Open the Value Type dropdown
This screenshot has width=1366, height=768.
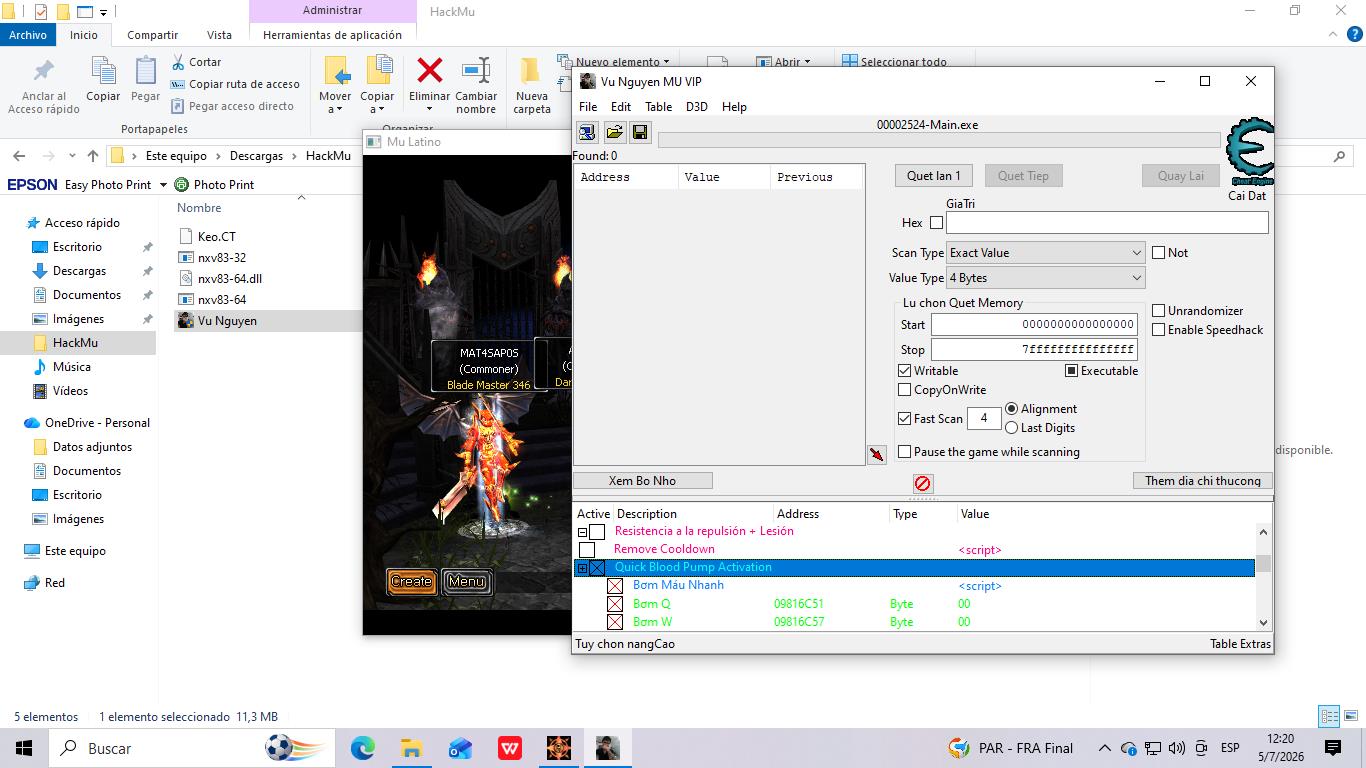pyautogui.click(x=1046, y=278)
